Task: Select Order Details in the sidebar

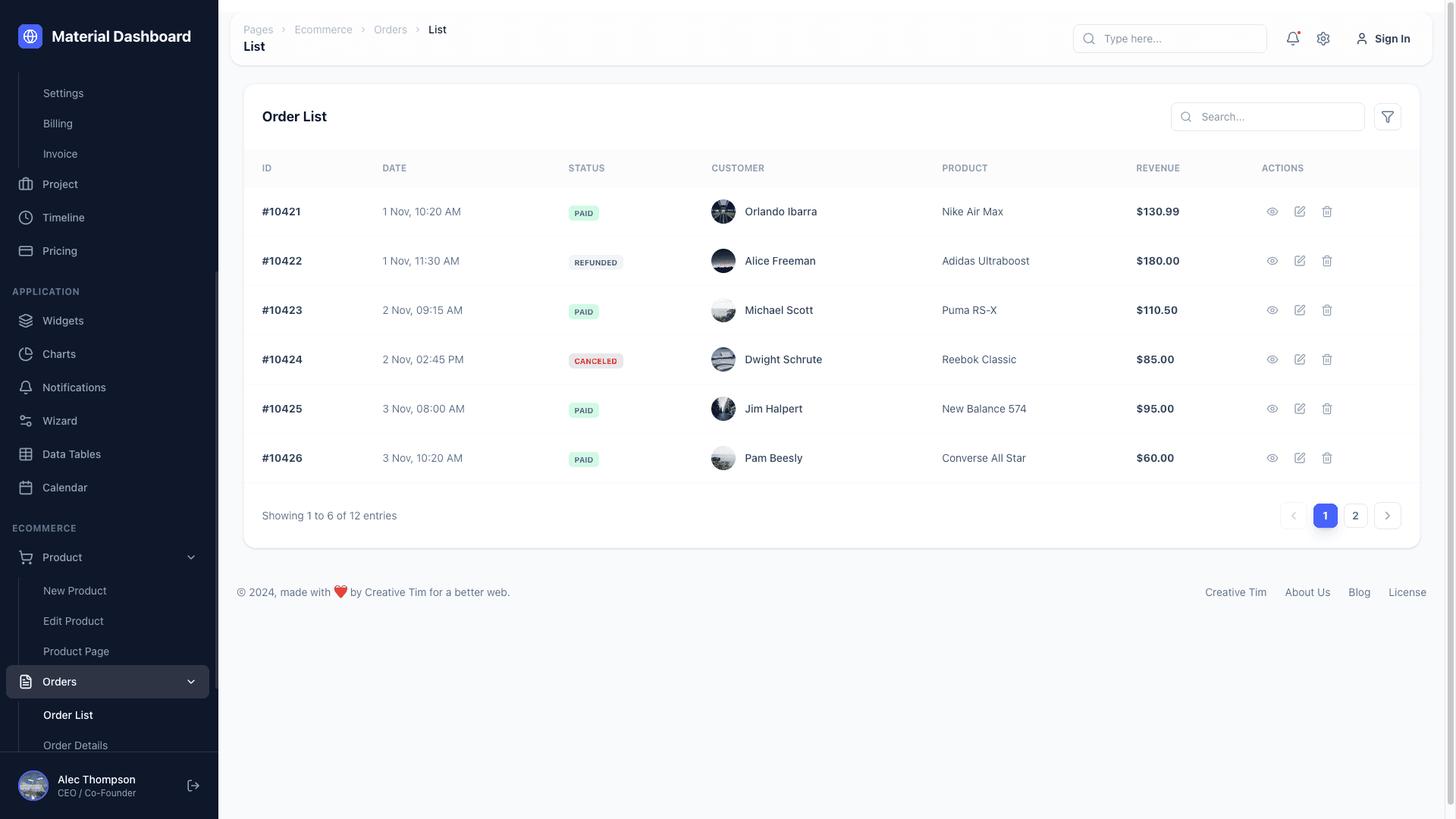Action: click(75, 745)
